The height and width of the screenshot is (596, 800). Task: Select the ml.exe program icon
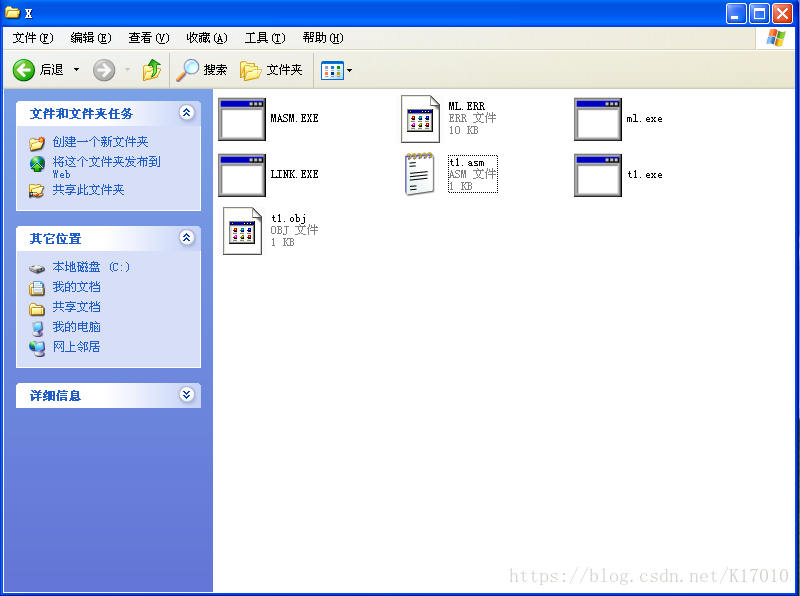pos(598,119)
